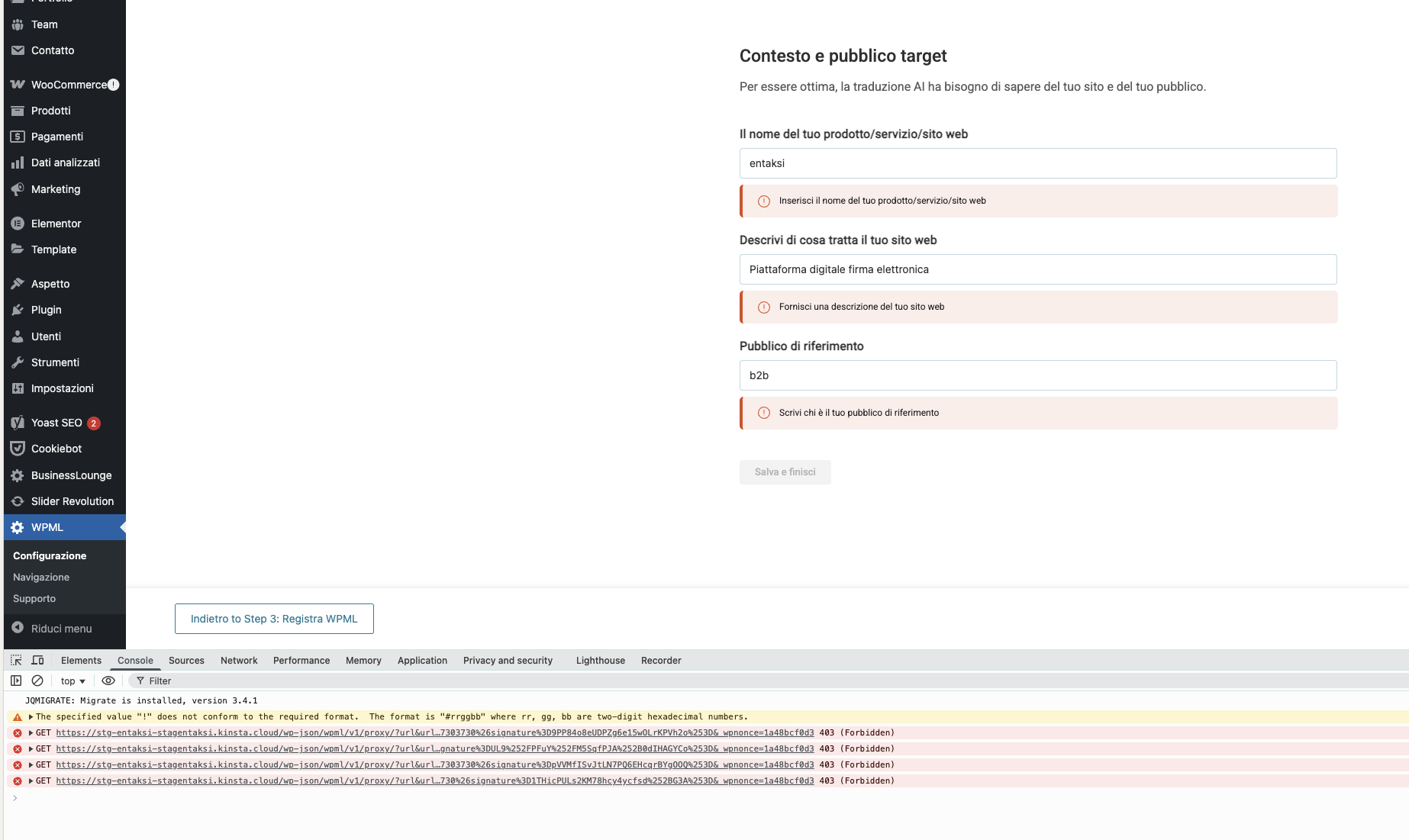The image size is (1409, 840).
Task: Click Indietro to Step 3 button
Action: [x=274, y=619]
